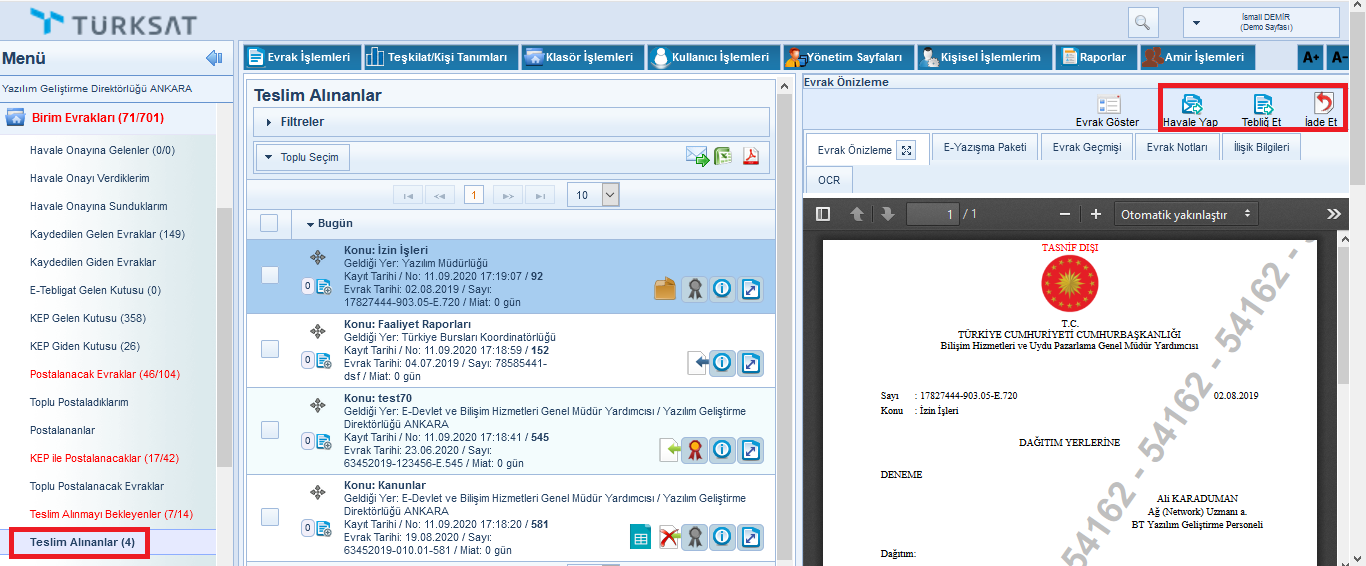This screenshot has width=1366, height=566.
Task: Click the Tebliğ Et icon
Action: 1263,104
